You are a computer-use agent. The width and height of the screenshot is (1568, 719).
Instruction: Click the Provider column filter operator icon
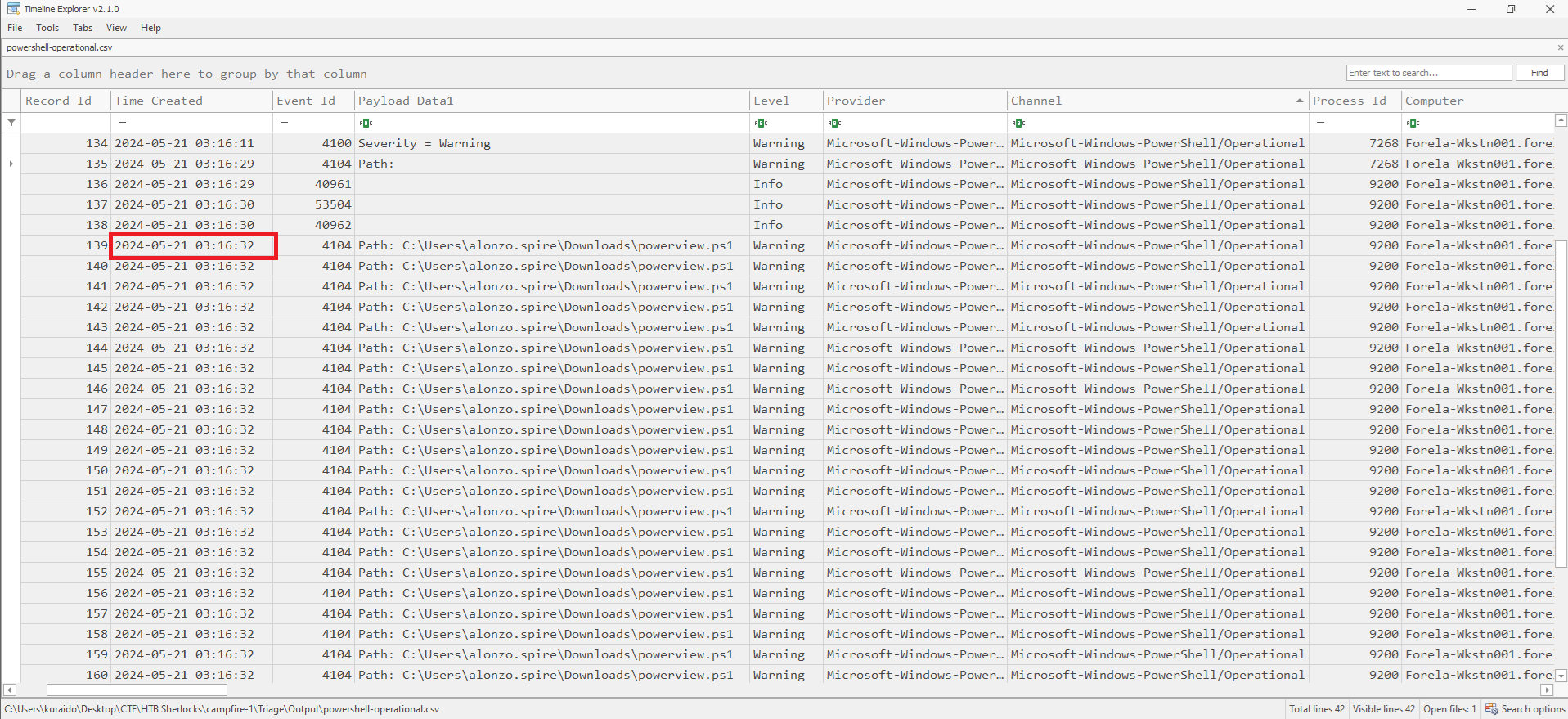[x=834, y=123]
